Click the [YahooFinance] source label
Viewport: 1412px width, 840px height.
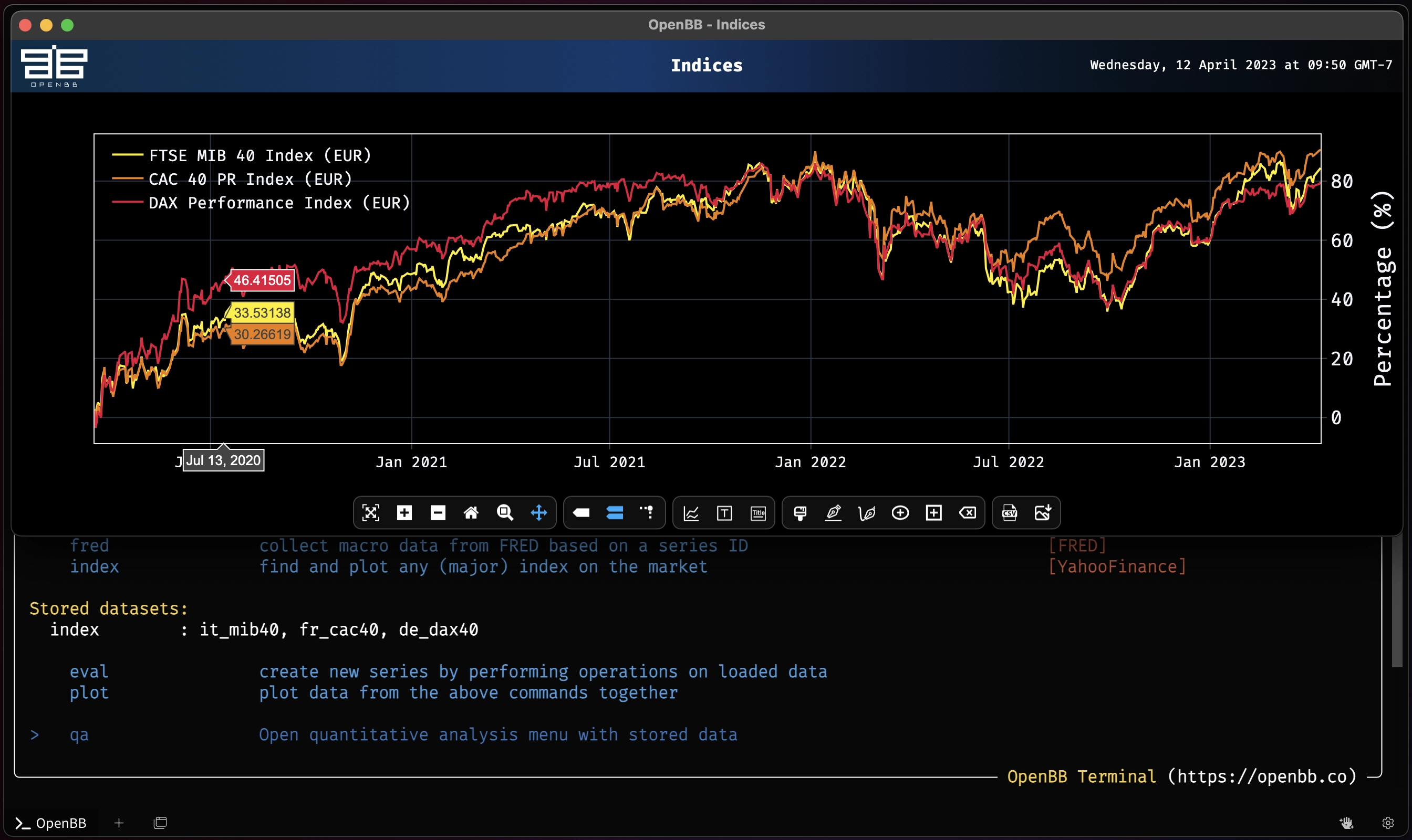click(1117, 566)
